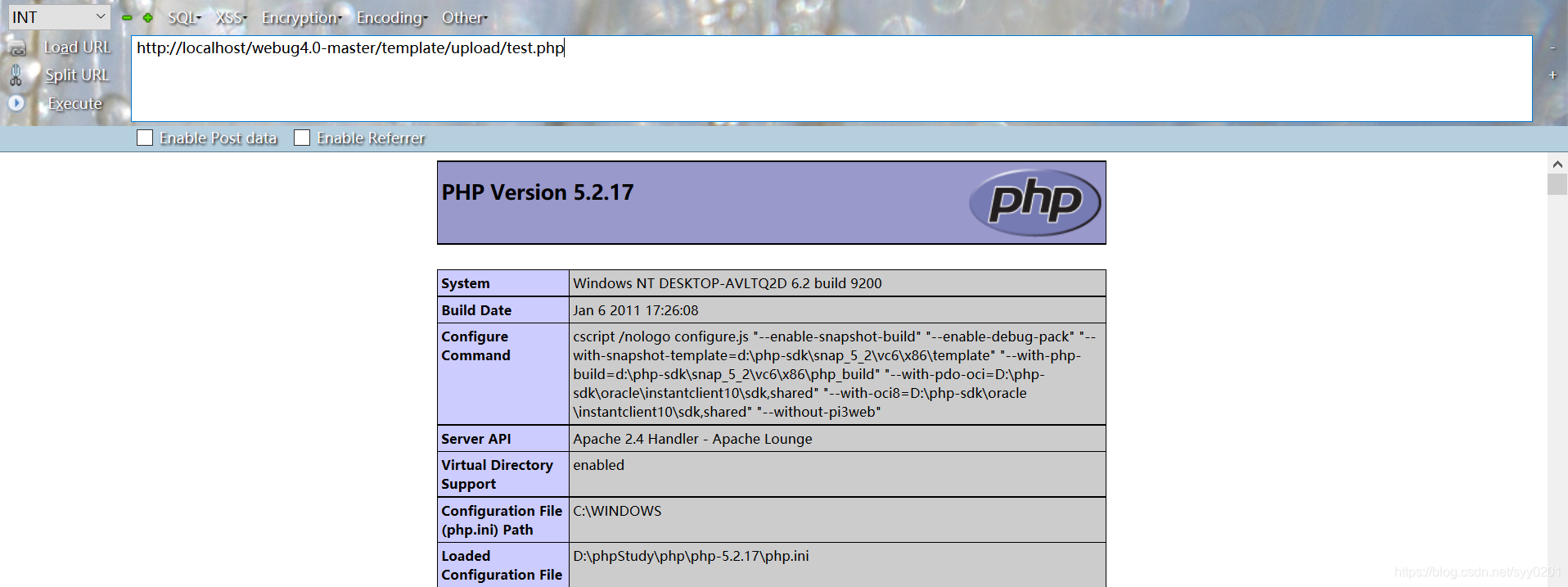Click the Virtual Directory Support label
The image size is (1568, 587).
(x=497, y=474)
